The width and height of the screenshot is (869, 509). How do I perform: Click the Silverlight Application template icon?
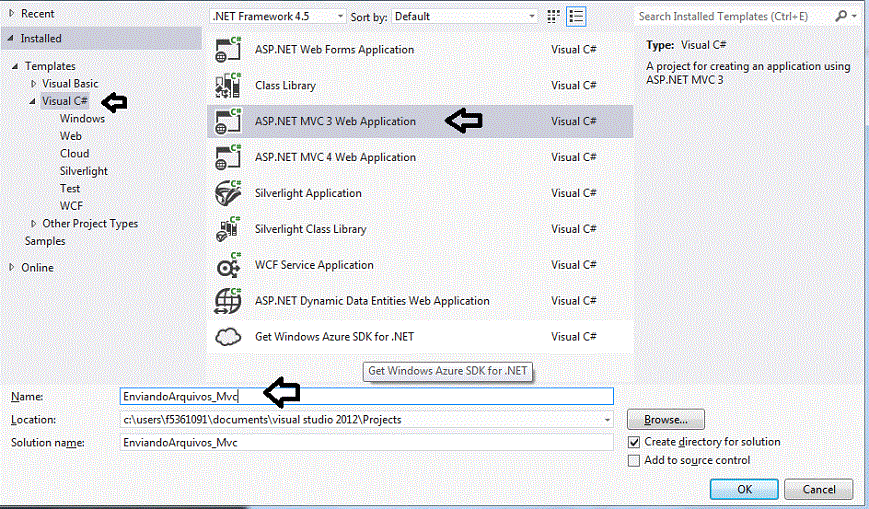[228, 193]
